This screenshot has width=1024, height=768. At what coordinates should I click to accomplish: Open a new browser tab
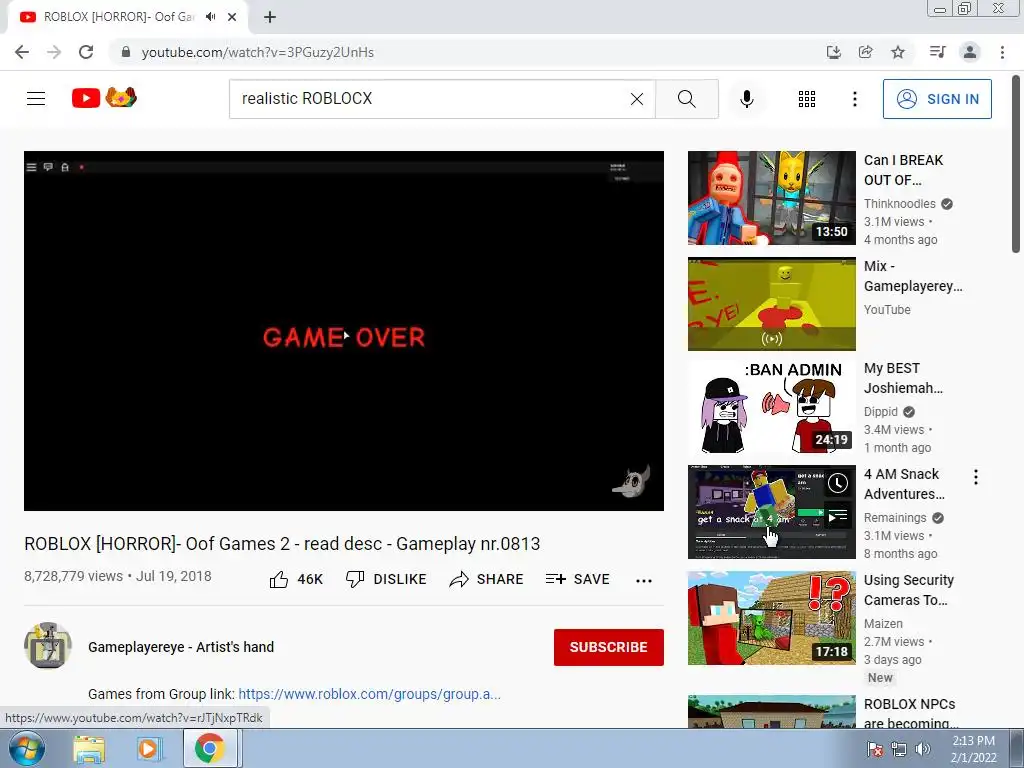(x=270, y=17)
